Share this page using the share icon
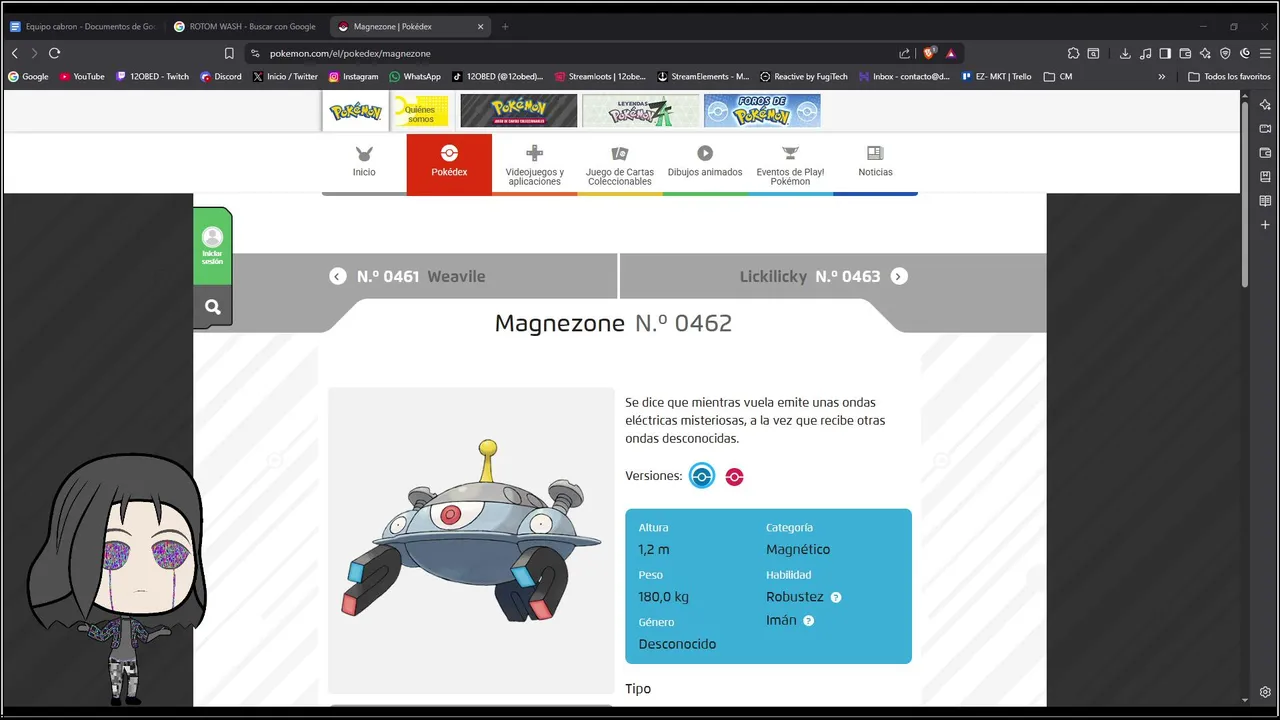This screenshot has height=720, width=1280. pyautogui.click(x=905, y=53)
